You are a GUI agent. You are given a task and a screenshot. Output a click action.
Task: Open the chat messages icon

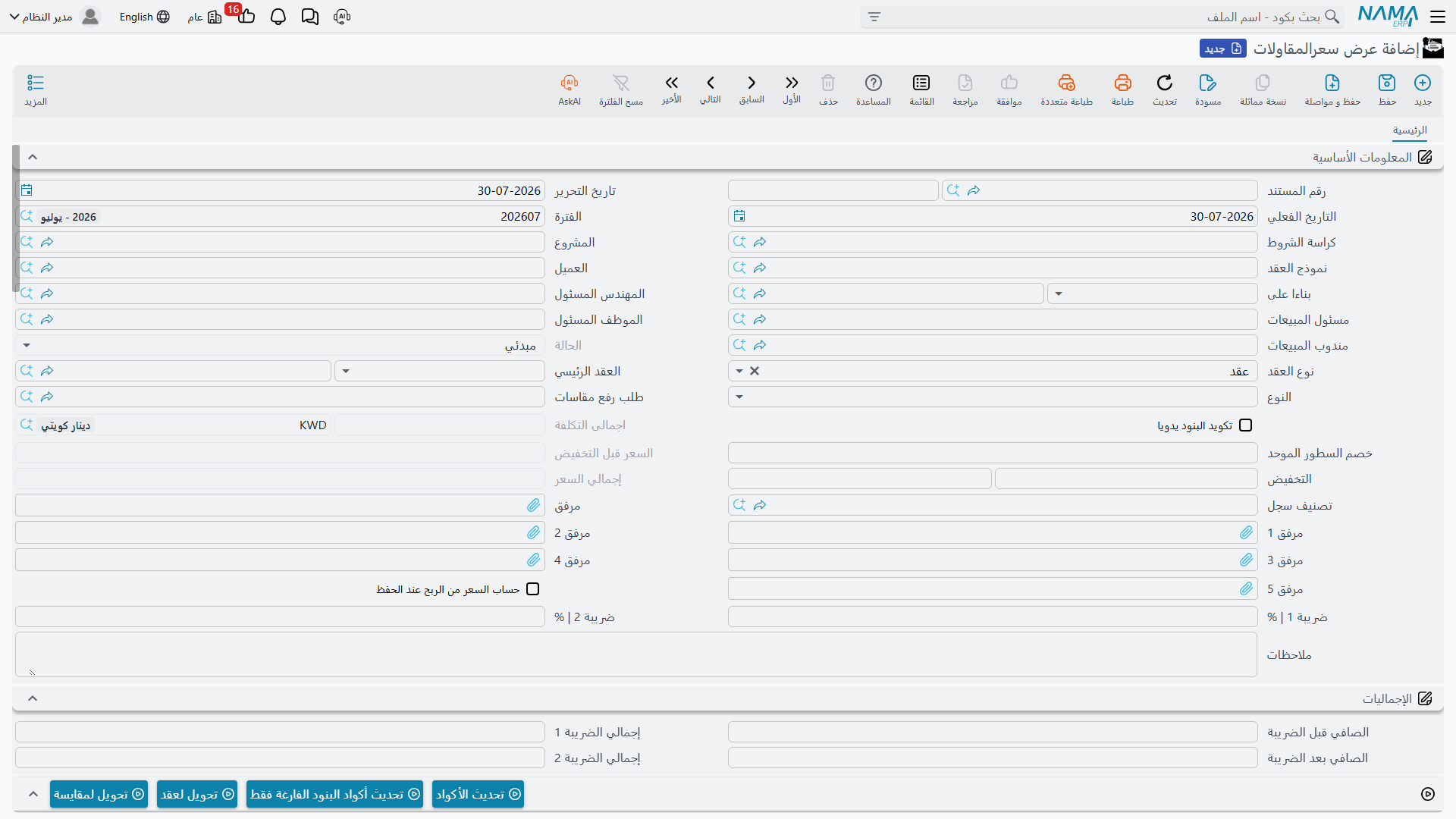tap(310, 17)
